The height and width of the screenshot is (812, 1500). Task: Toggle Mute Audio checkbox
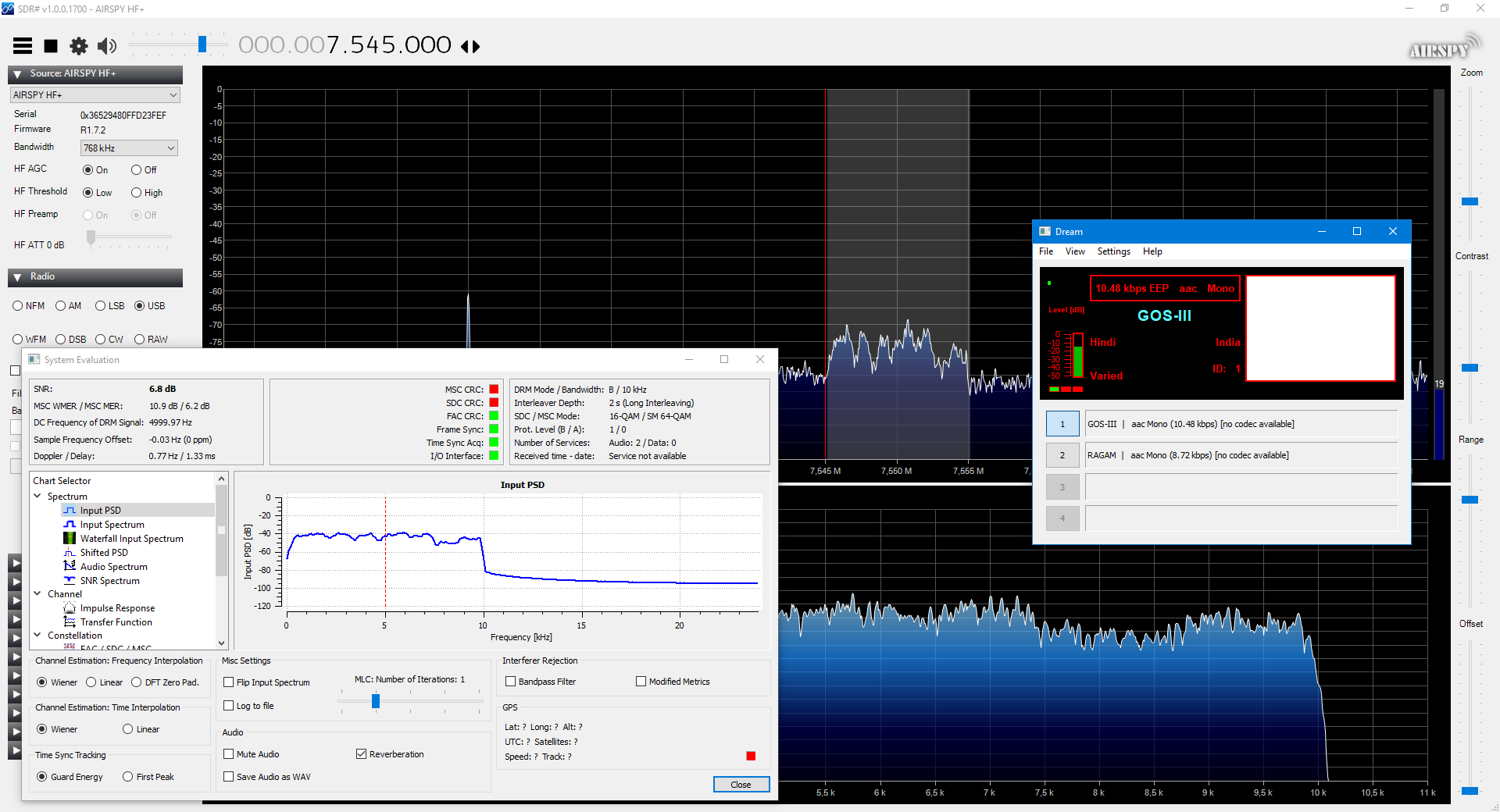coord(229,754)
